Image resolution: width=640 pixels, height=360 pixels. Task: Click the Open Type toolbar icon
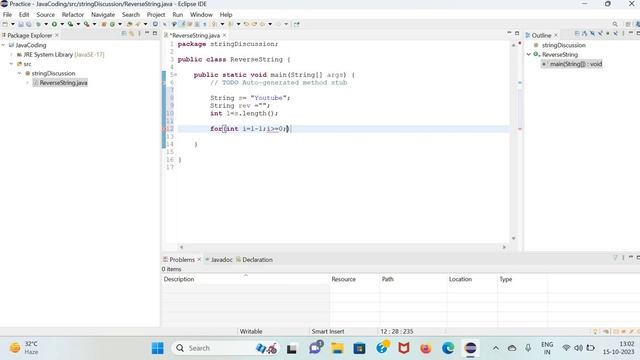tap(129, 24)
